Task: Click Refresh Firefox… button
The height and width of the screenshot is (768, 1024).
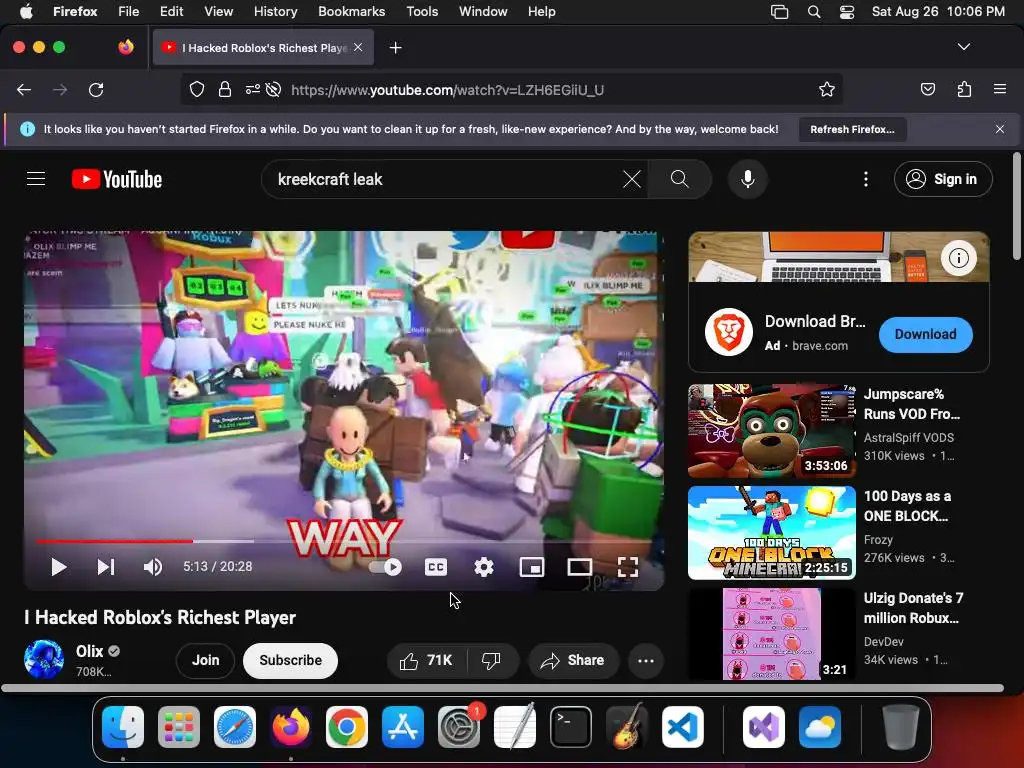Action: (x=852, y=129)
